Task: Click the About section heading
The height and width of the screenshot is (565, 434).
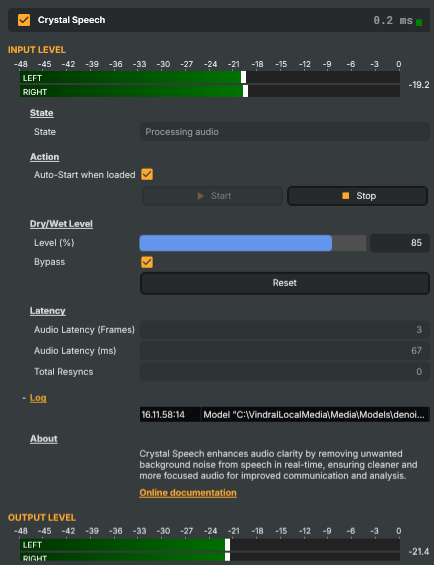Action: 44,439
